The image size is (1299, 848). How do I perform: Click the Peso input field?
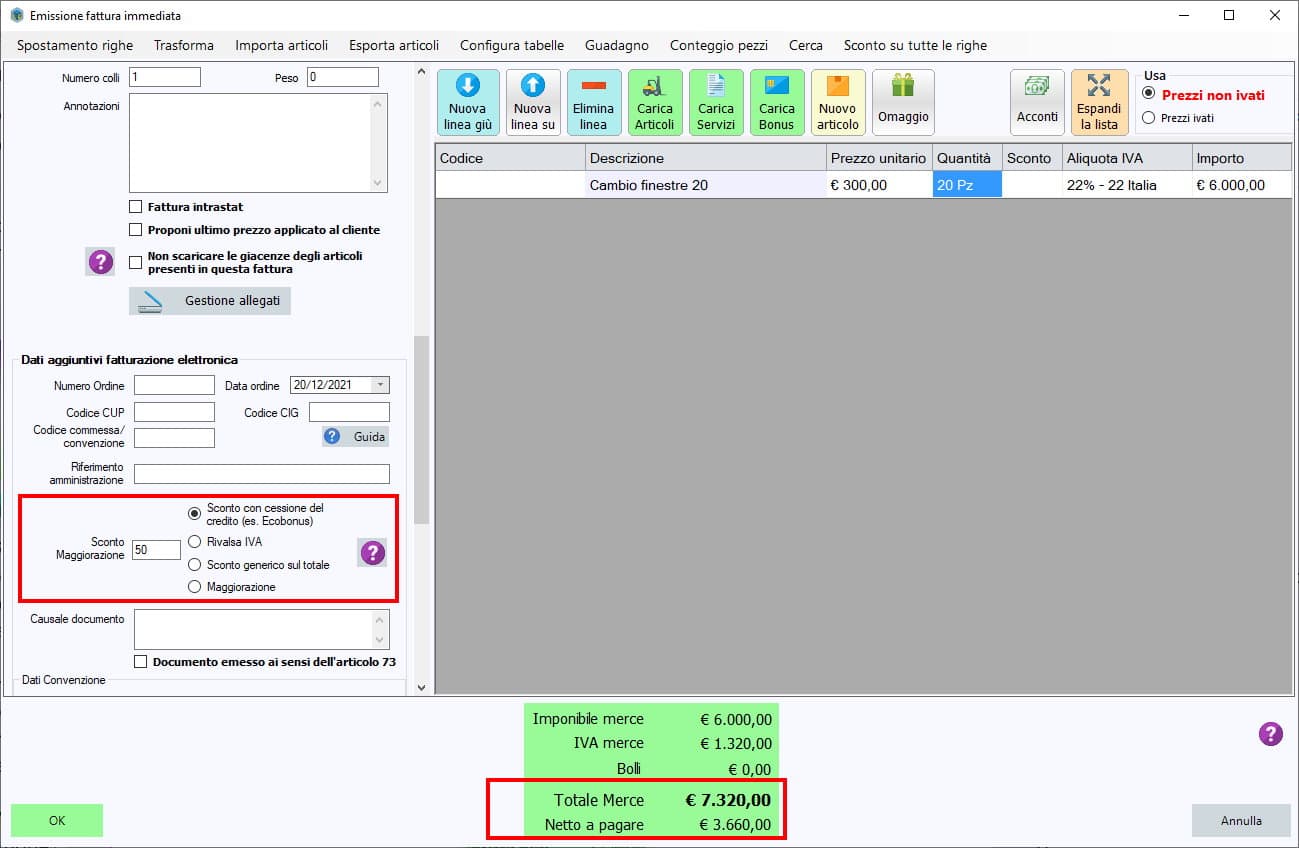coord(343,77)
